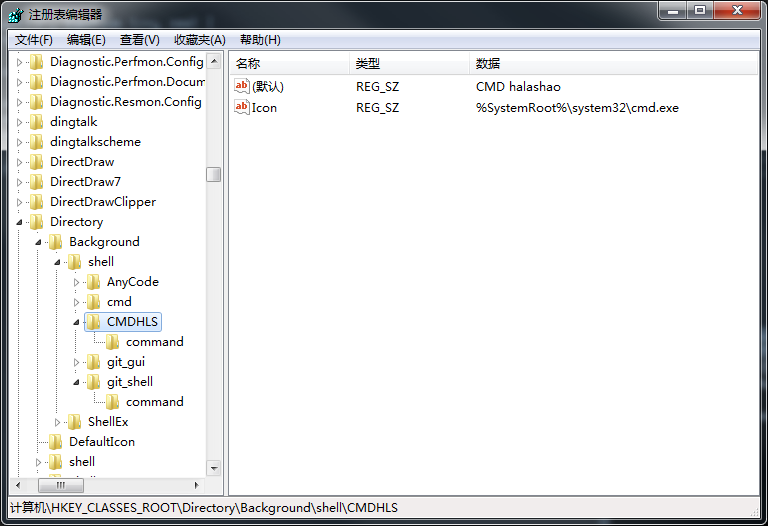Expand the Diagnostic.Perfmon.Config key

pyautogui.click(x=20, y=62)
